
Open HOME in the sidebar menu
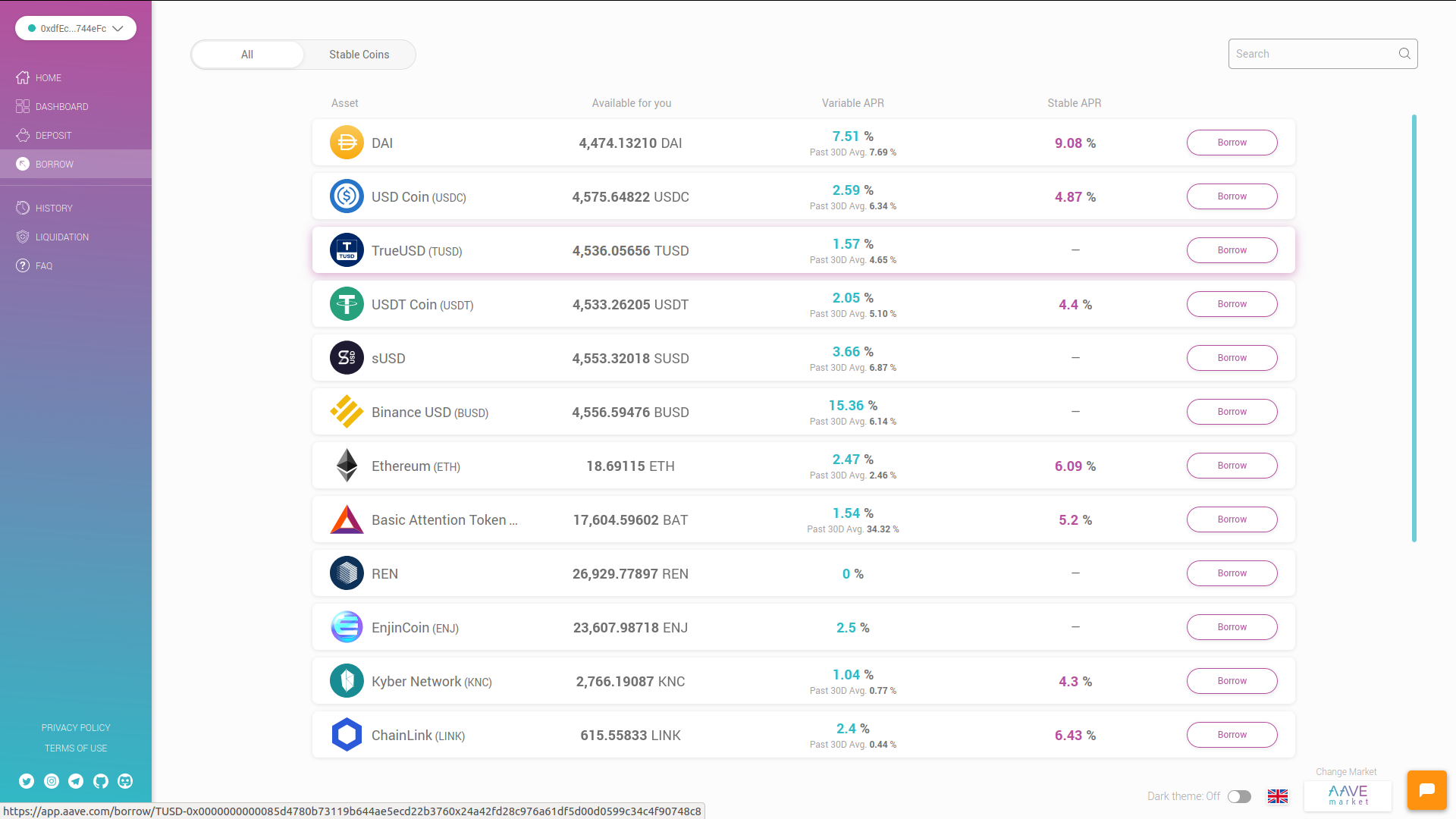click(49, 78)
